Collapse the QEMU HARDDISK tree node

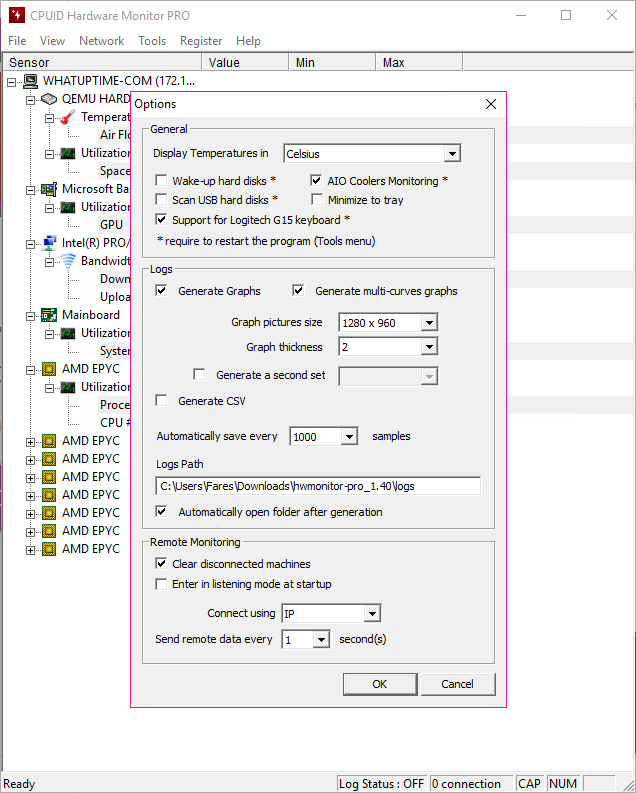pos(30,100)
